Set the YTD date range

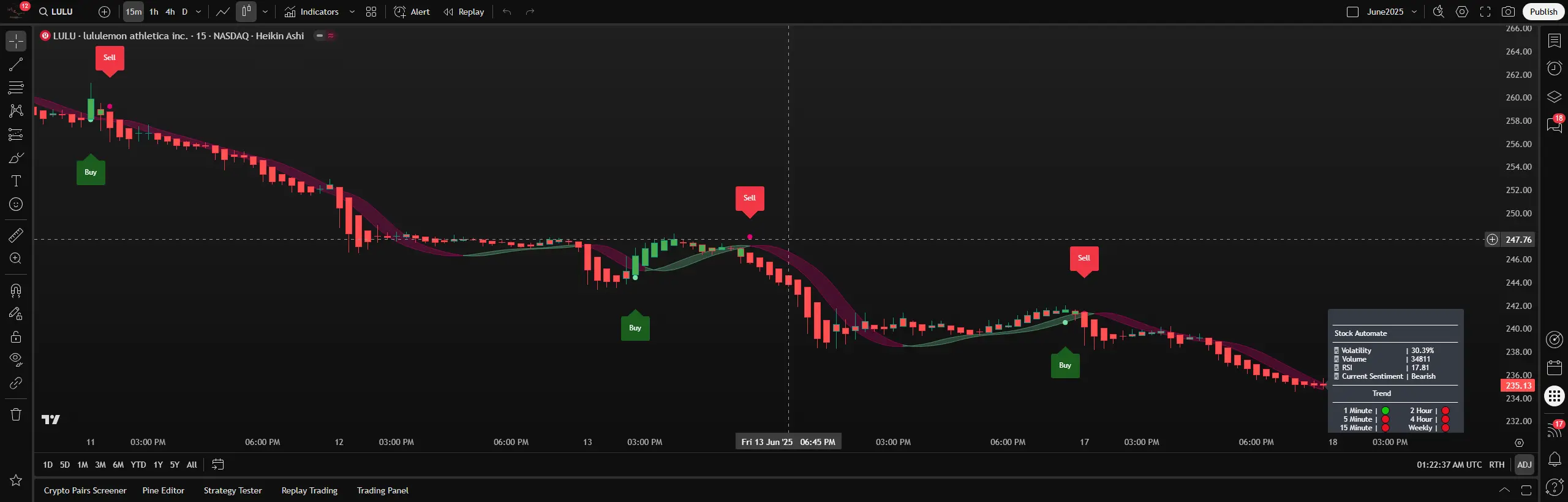[x=138, y=465]
